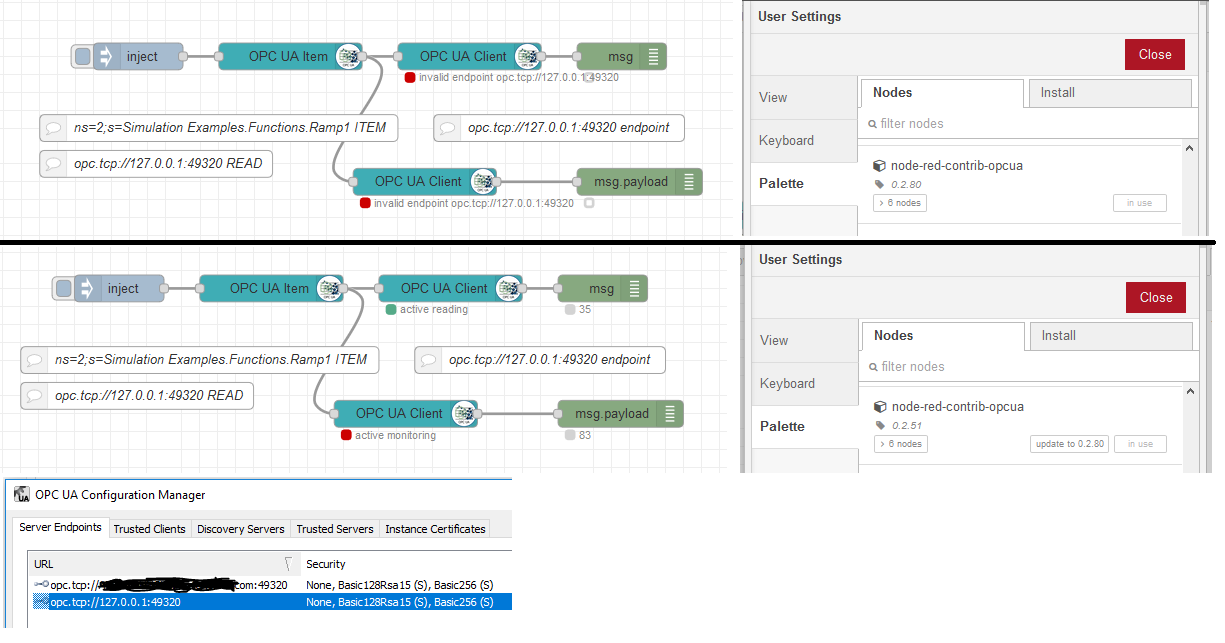Click the globe icon on the top OPC UA Client node
Image resolution: width=1225 pixels, height=643 pixels.
click(x=525, y=57)
